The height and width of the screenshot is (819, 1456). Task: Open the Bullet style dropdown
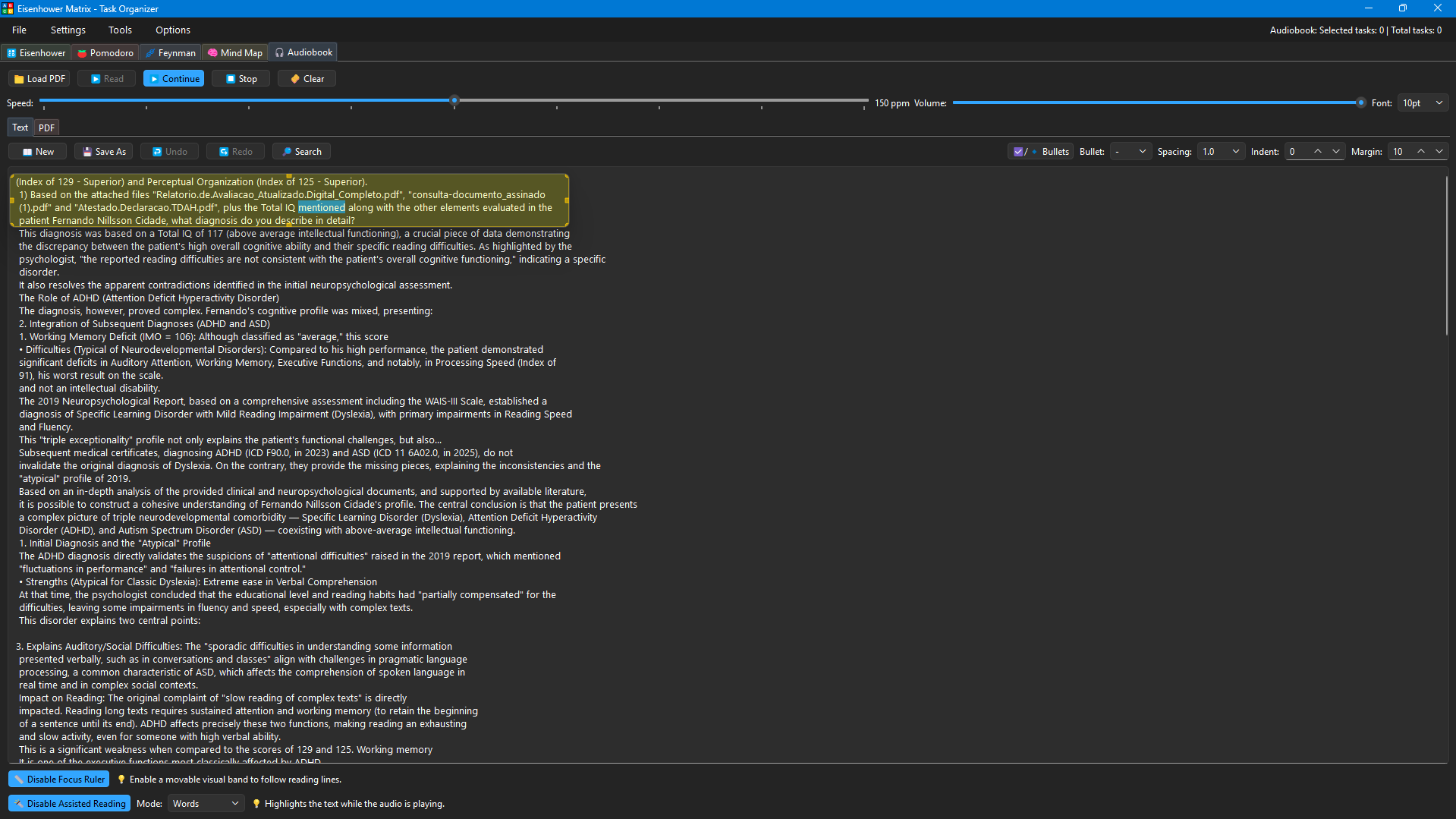pos(1130,152)
